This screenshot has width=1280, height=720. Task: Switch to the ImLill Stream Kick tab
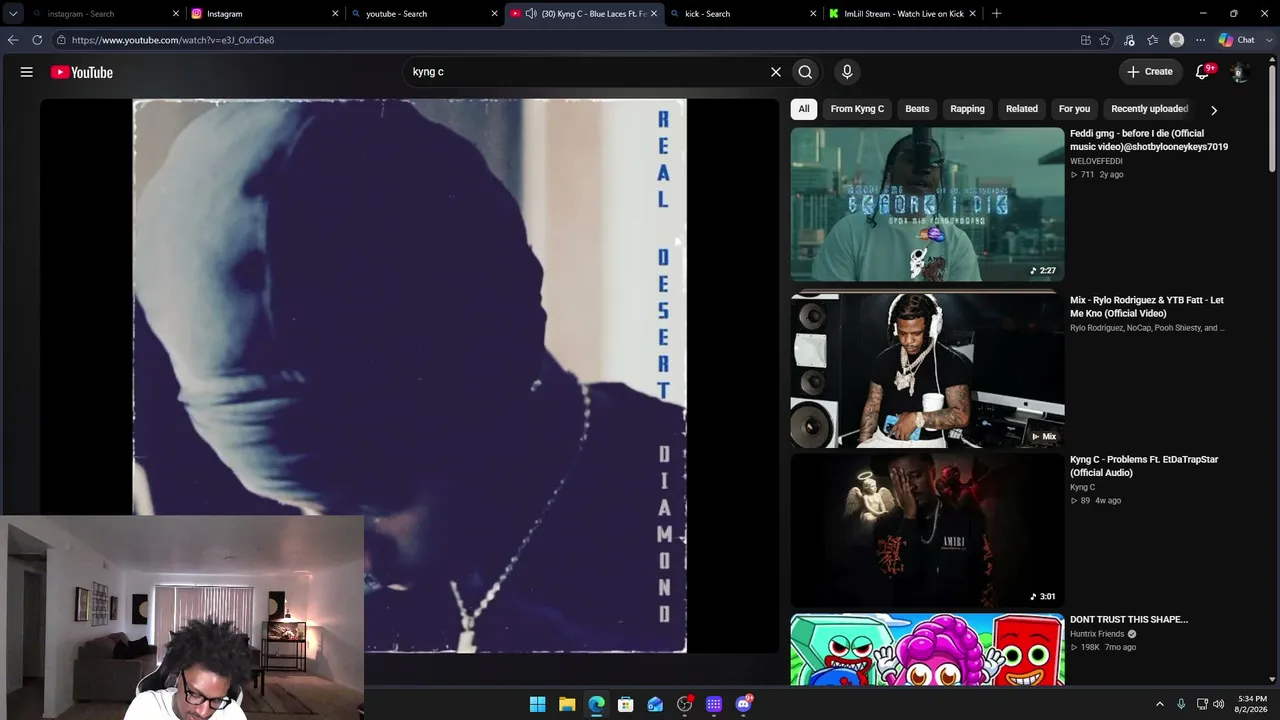[x=902, y=14]
